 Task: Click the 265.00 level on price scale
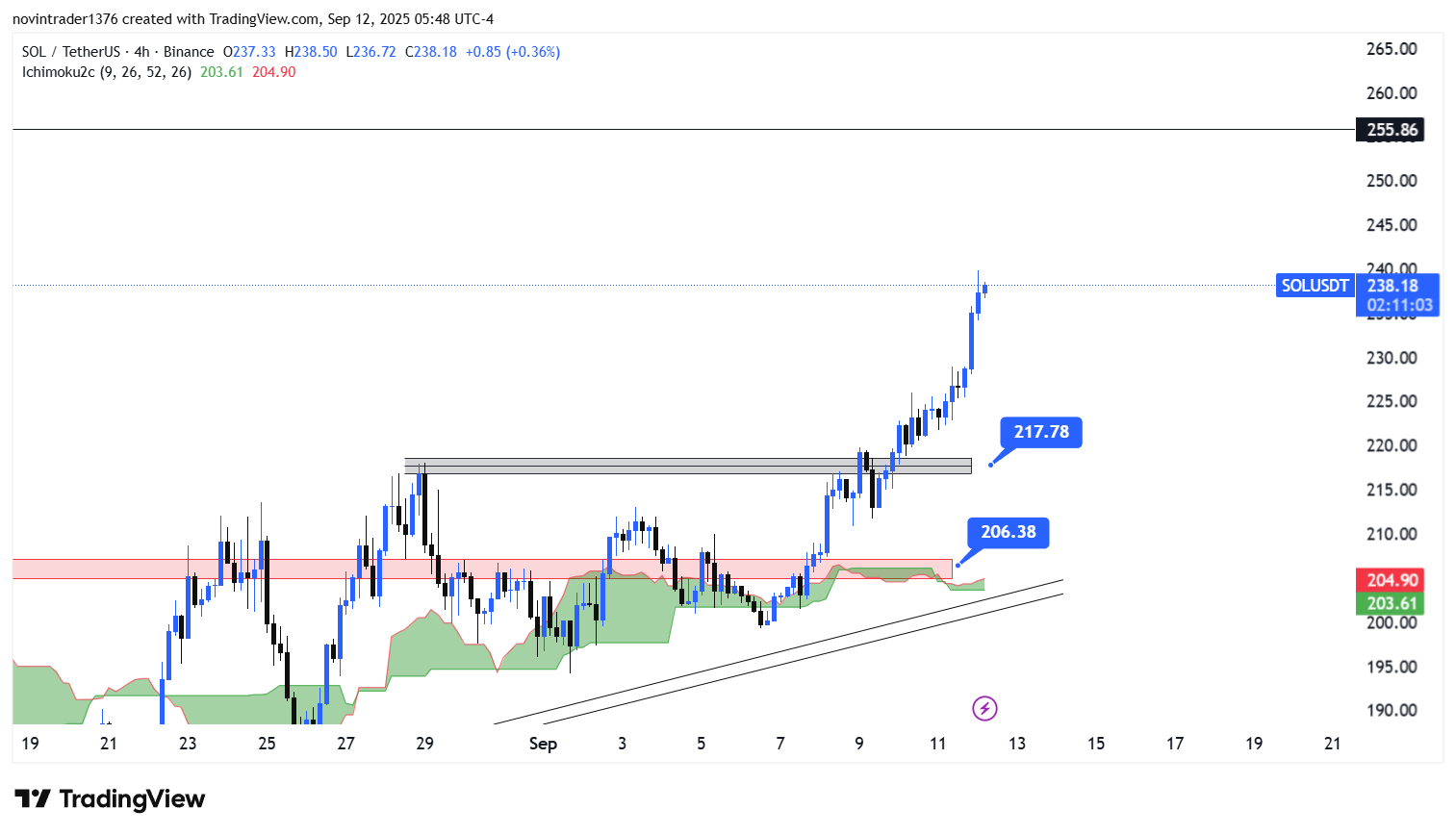point(1391,49)
